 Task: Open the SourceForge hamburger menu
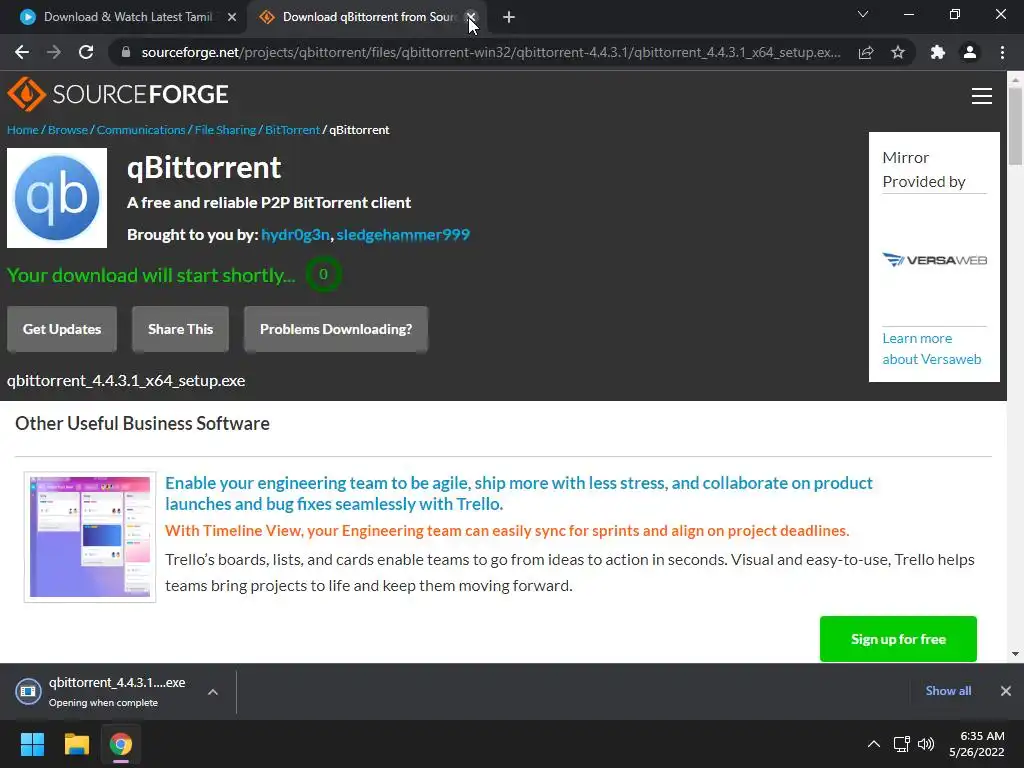pos(982,96)
